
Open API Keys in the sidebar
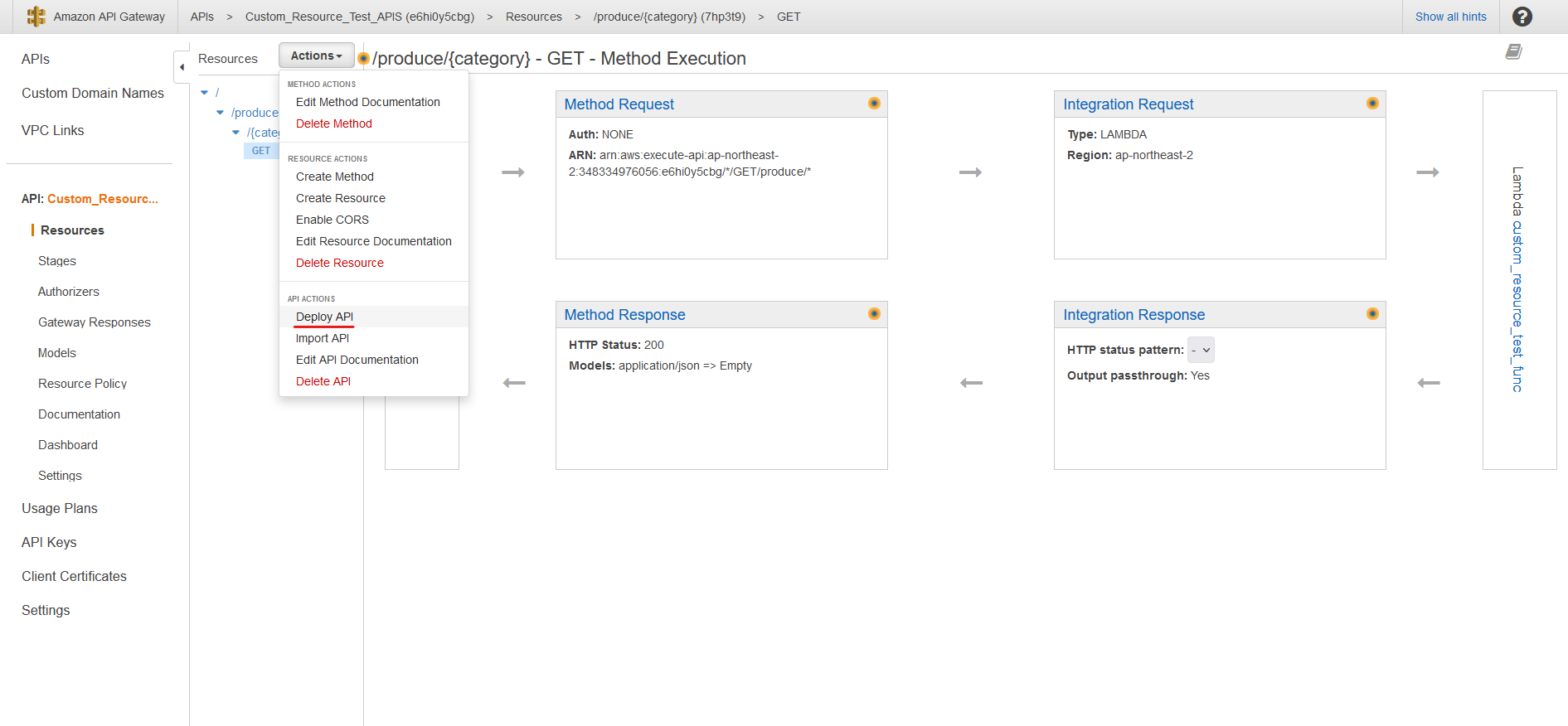(49, 542)
